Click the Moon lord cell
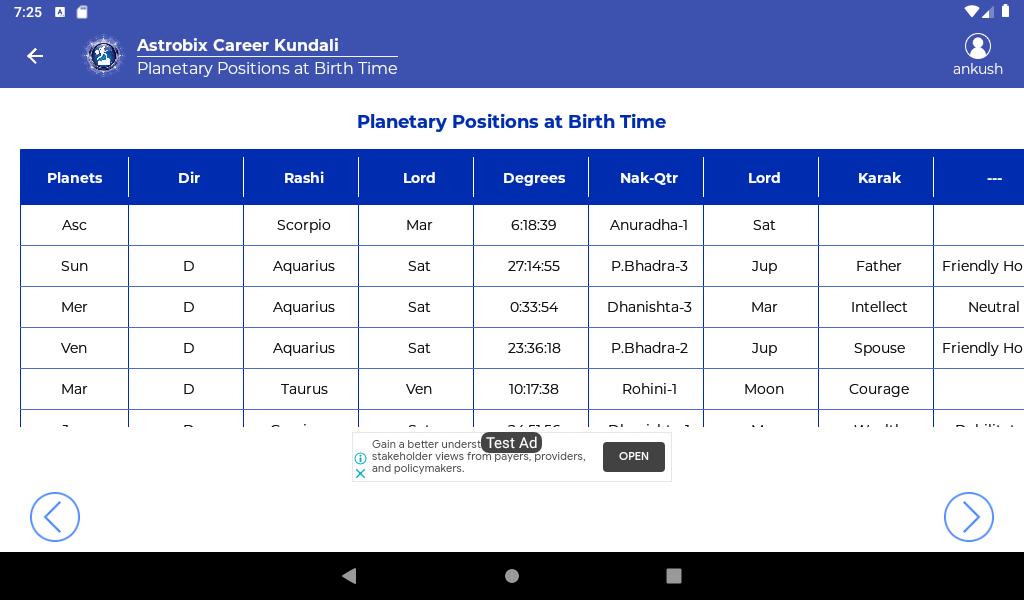 click(x=763, y=389)
